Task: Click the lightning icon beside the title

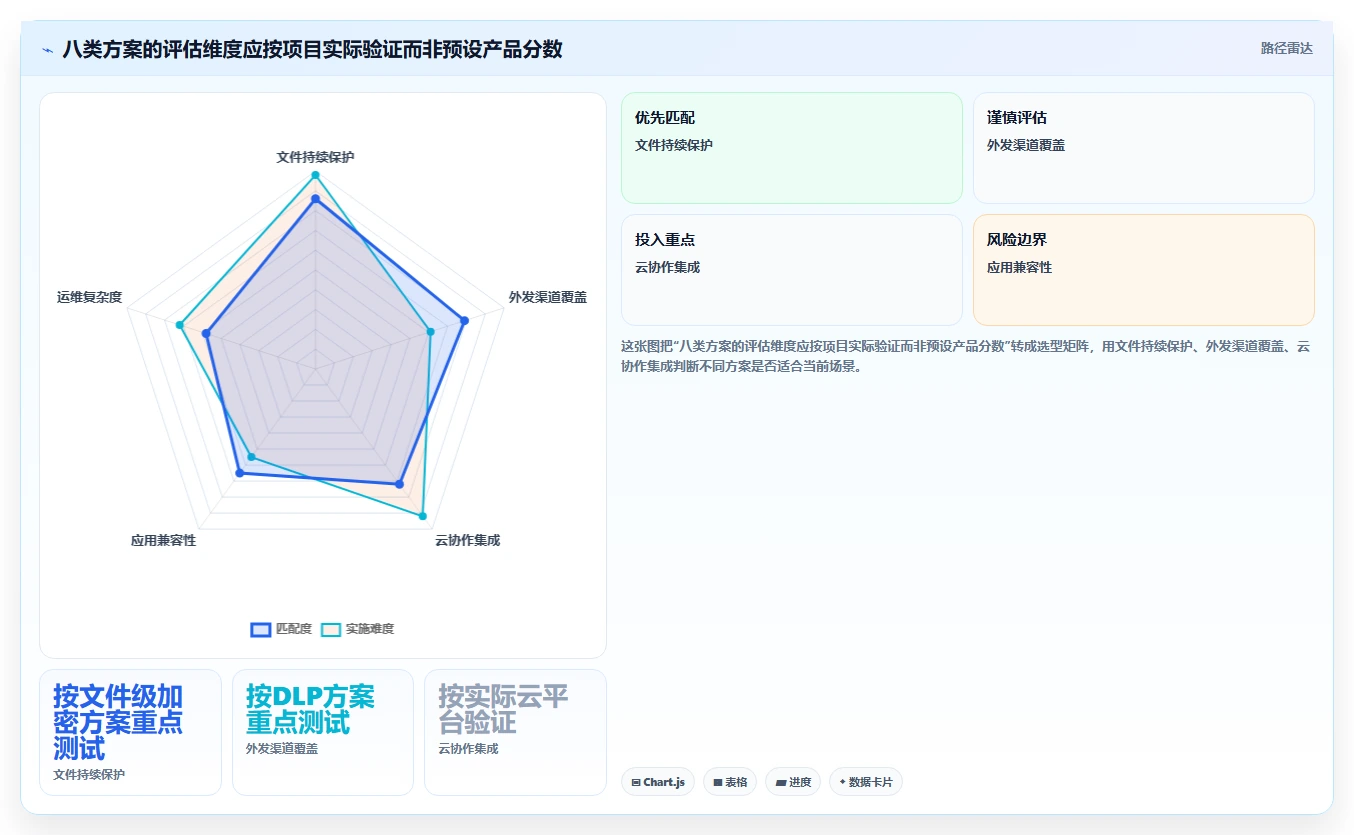Action: [48, 49]
